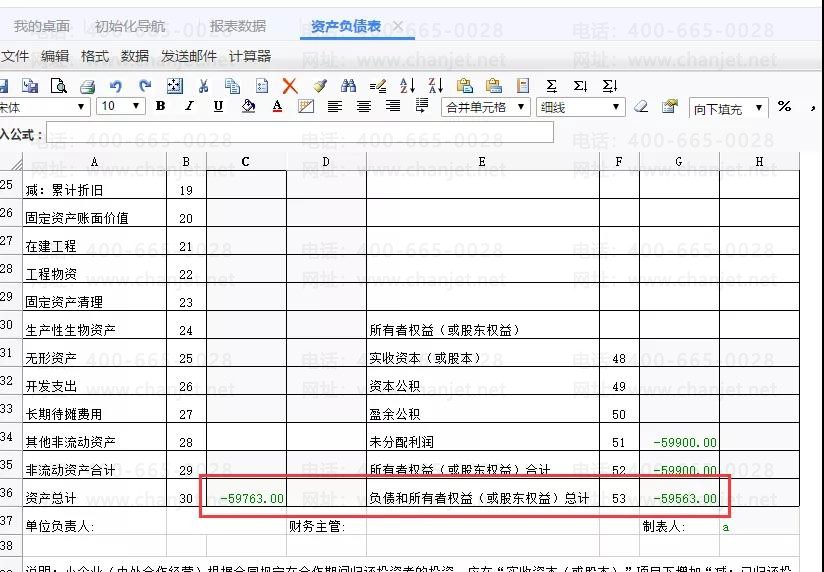824x572 pixels.
Task: Redo the last undone action
Action: [x=145, y=85]
